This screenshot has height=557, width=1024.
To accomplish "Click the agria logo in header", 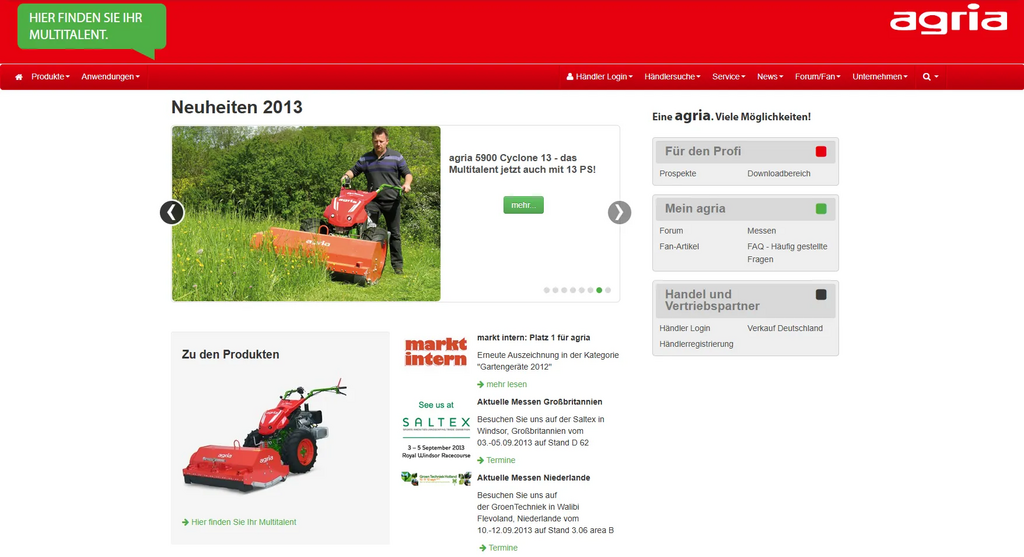I will [949, 22].
